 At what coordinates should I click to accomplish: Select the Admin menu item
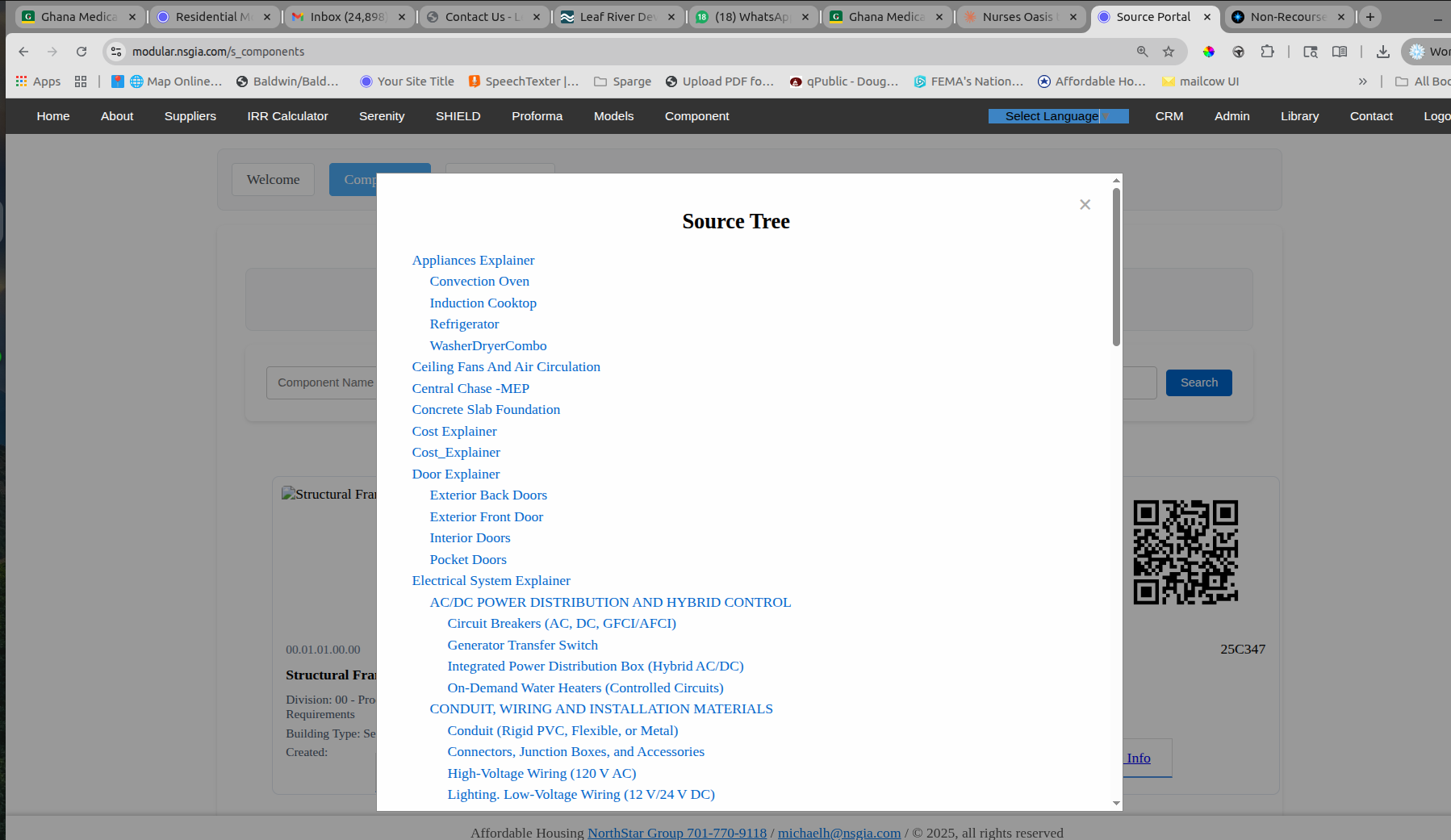pyautogui.click(x=1231, y=115)
